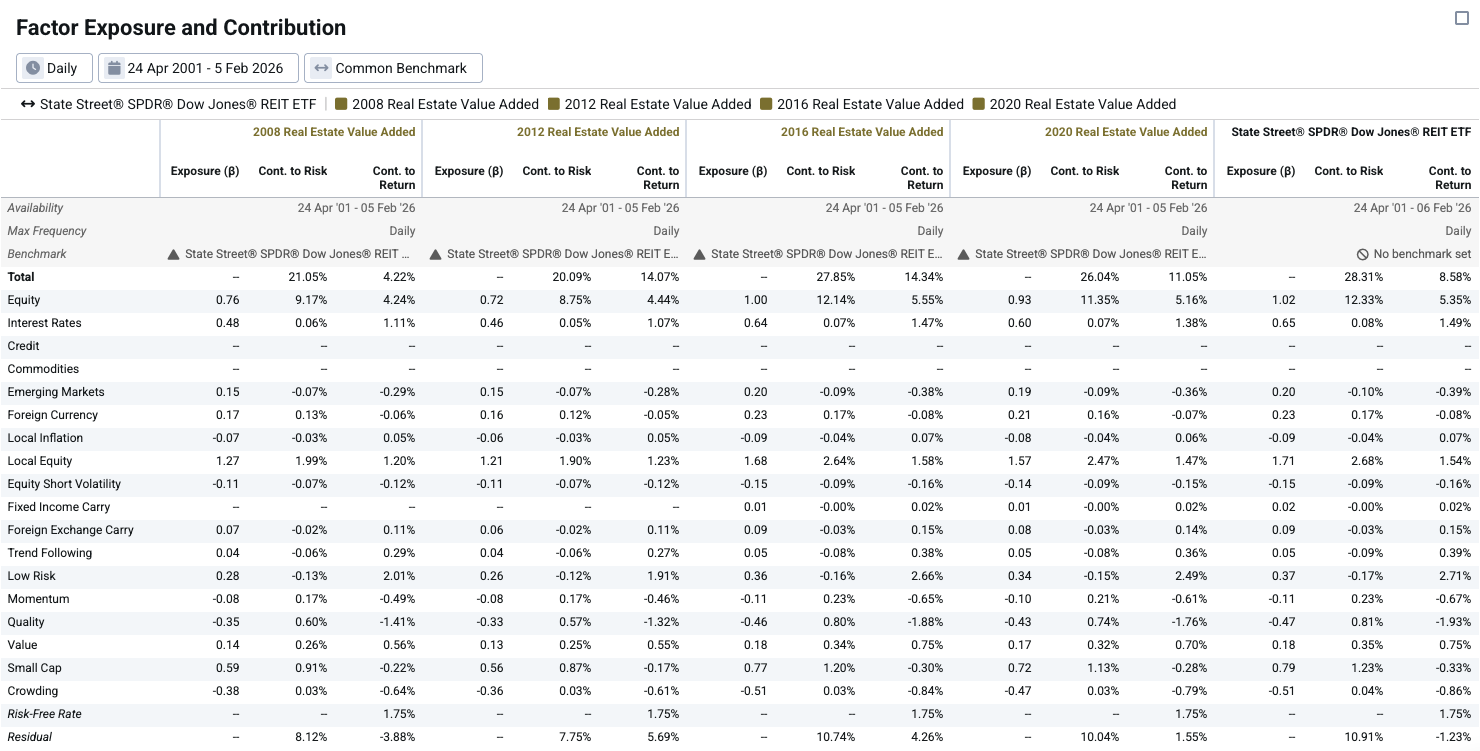Select the Local Equity factor row label
Viewport: 1480px width, 751px height.
click(x=40, y=461)
